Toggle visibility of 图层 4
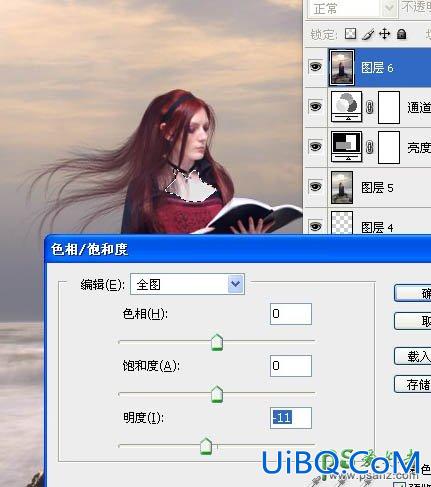Screen dimensions: 431x487 [x=315, y=226]
